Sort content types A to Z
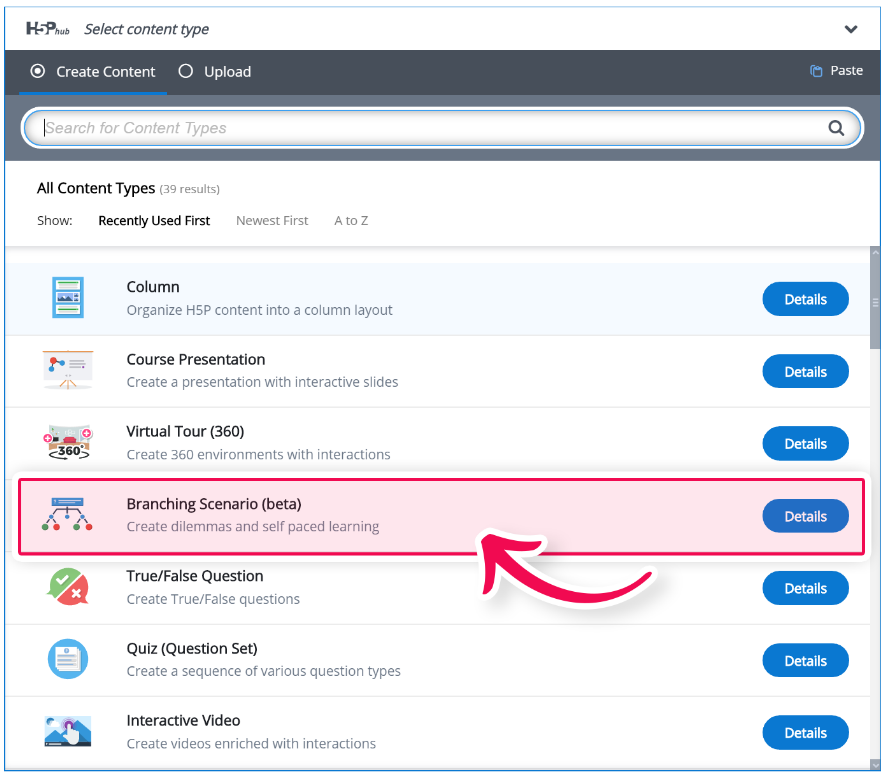 [x=351, y=221]
